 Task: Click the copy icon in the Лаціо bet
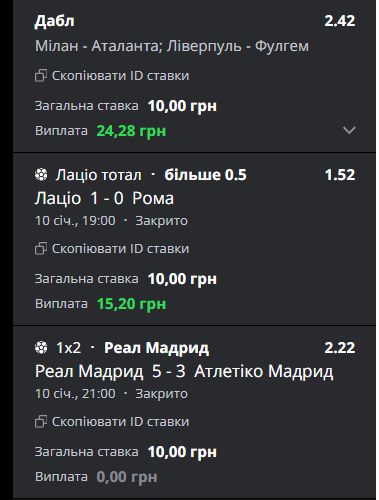41,249
